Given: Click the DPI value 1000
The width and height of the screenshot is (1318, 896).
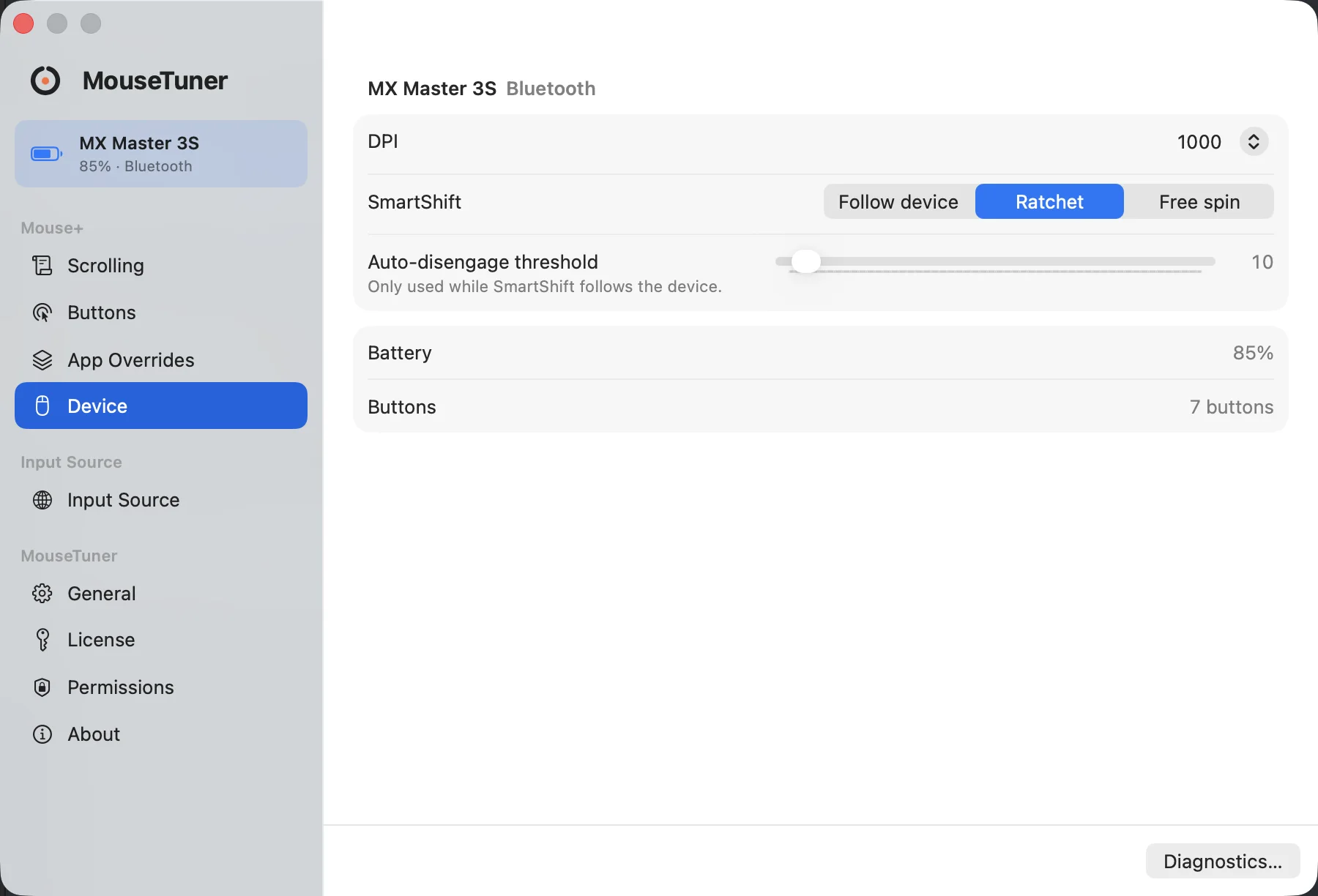Looking at the screenshot, I should point(1199,142).
